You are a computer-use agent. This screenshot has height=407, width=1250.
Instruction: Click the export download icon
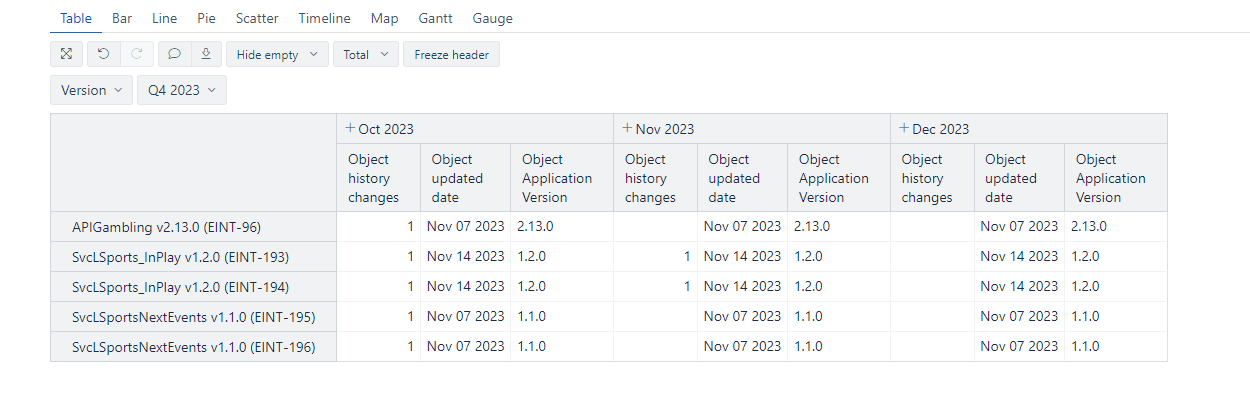click(x=205, y=54)
